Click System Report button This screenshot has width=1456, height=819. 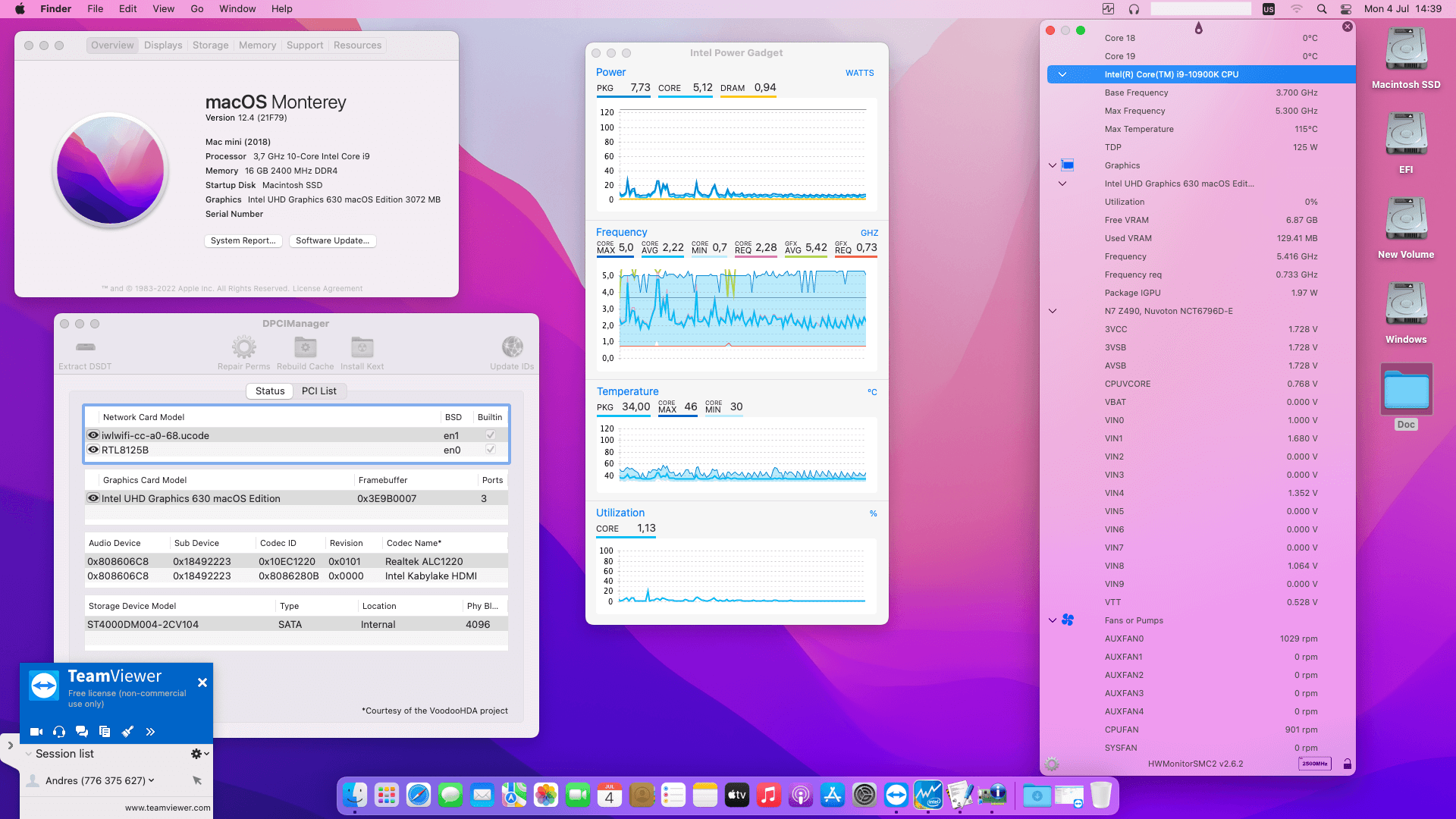pyautogui.click(x=243, y=240)
